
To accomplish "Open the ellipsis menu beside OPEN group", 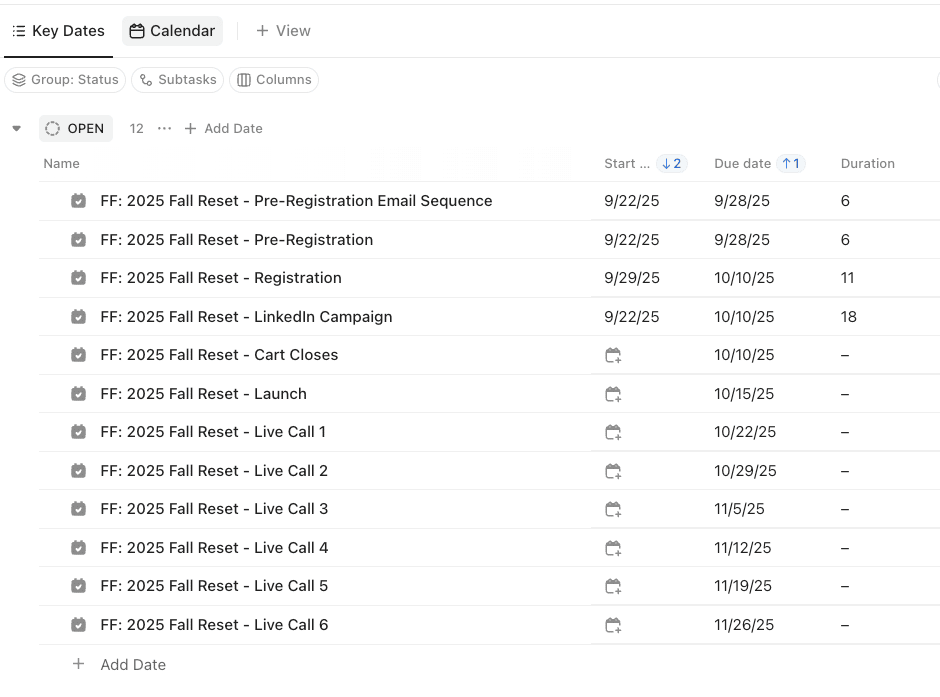I will tap(164, 128).
